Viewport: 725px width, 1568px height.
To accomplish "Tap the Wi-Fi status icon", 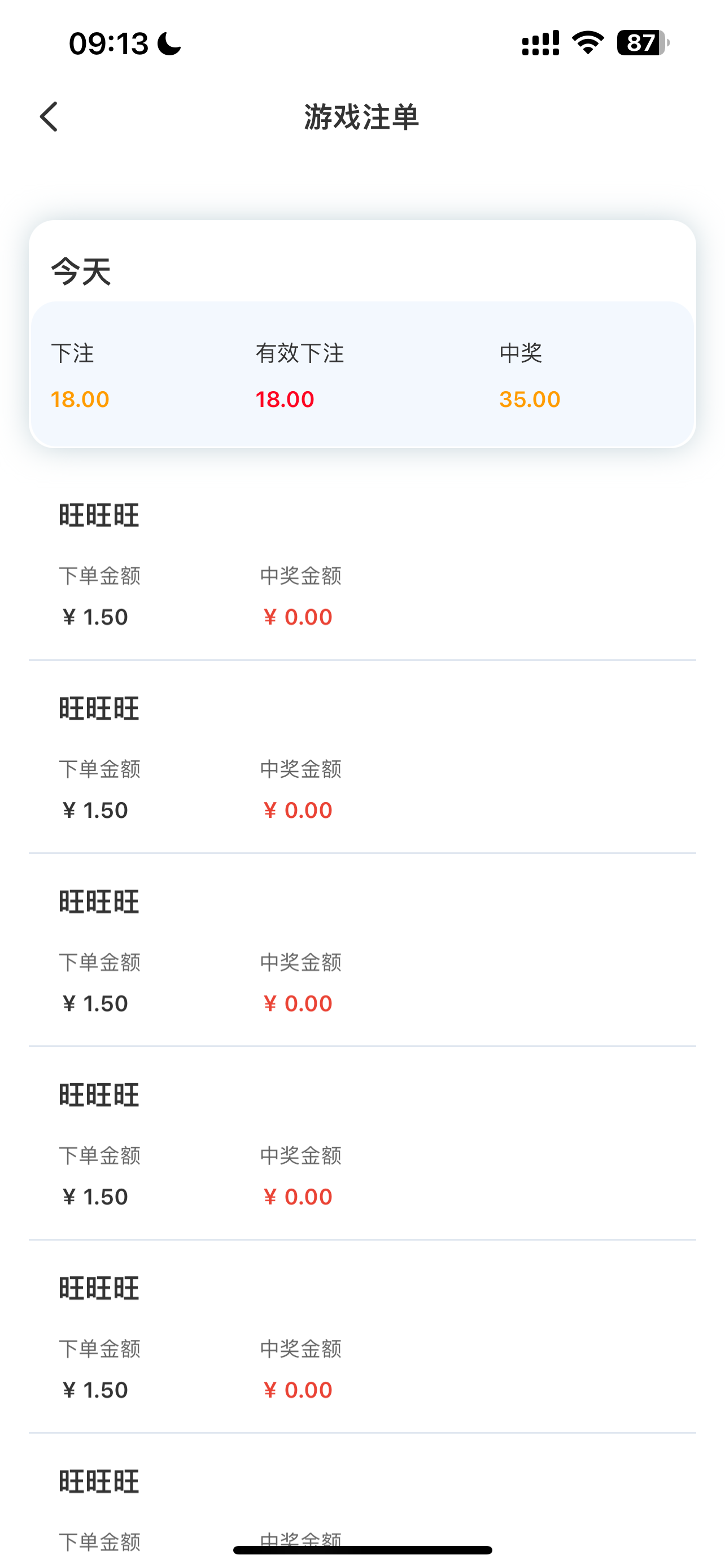I will pos(587,42).
